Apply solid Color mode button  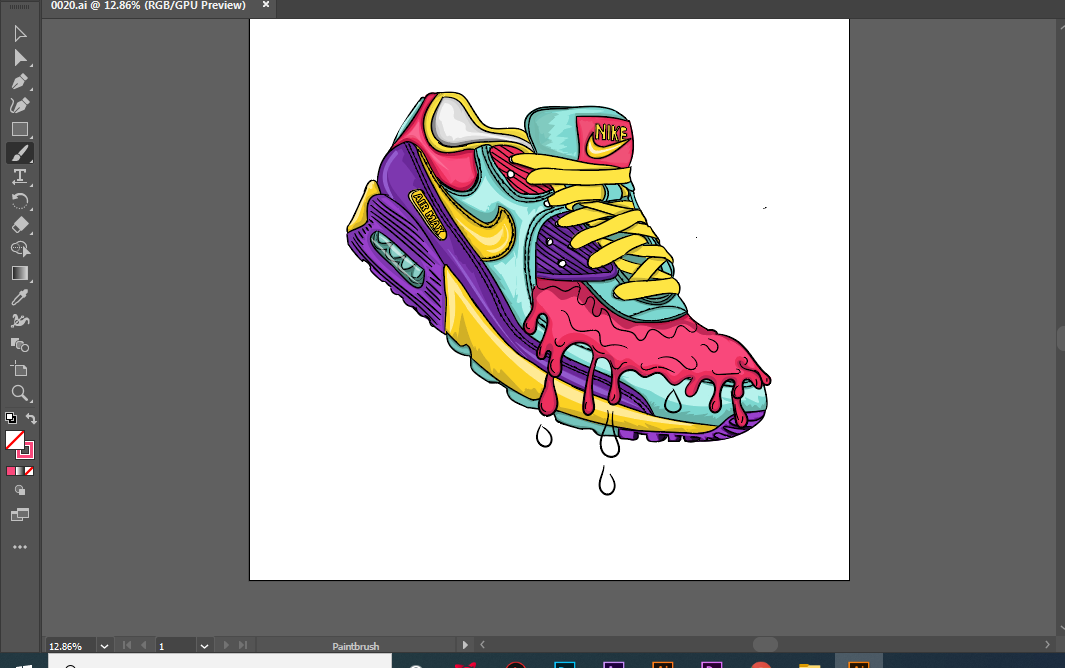(11, 471)
